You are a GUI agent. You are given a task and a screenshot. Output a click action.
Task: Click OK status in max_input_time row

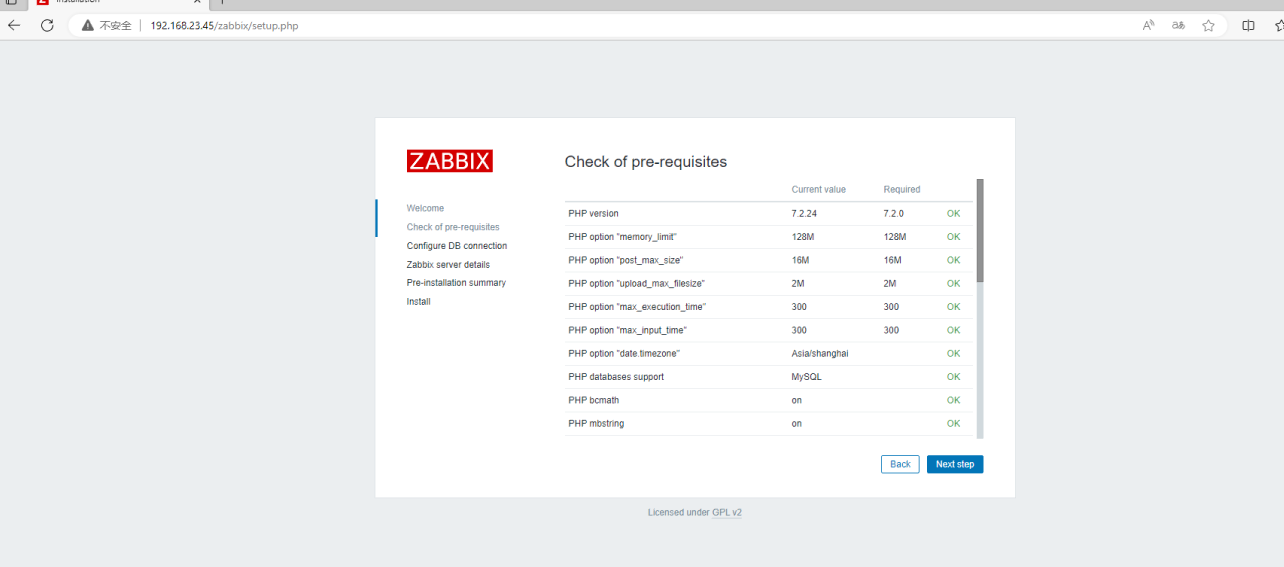pos(953,330)
